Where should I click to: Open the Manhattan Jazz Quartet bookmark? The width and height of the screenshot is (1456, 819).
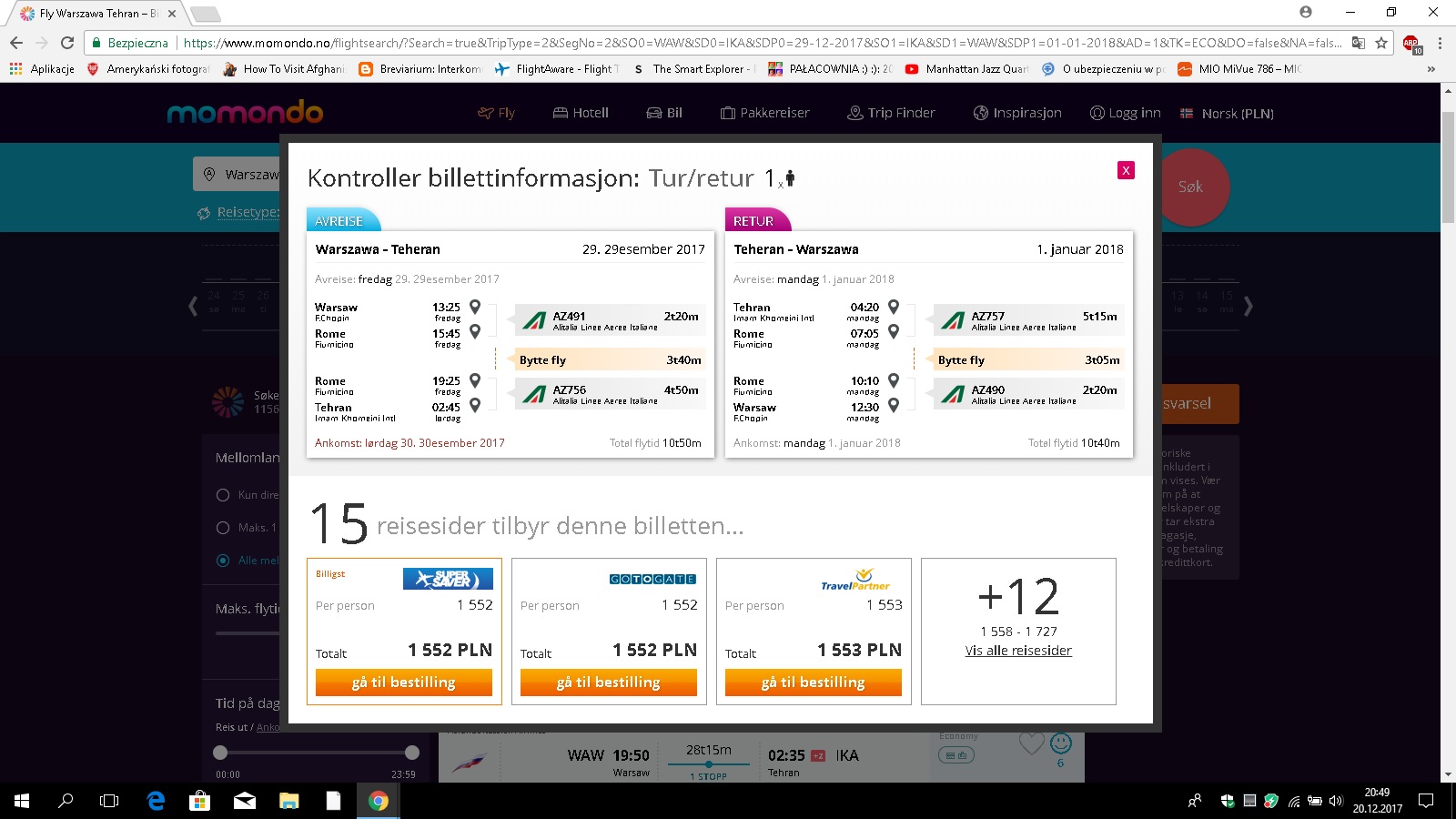pyautogui.click(x=967, y=69)
